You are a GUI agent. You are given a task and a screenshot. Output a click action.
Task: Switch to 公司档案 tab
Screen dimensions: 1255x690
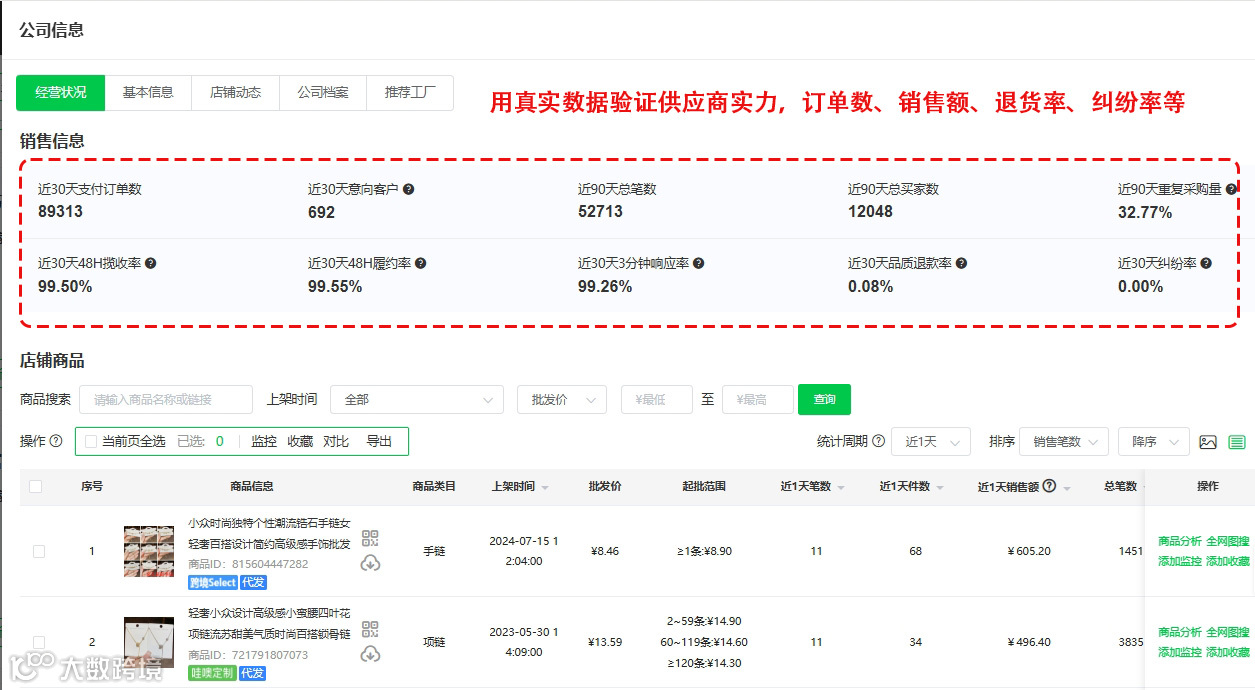pyautogui.click(x=323, y=92)
